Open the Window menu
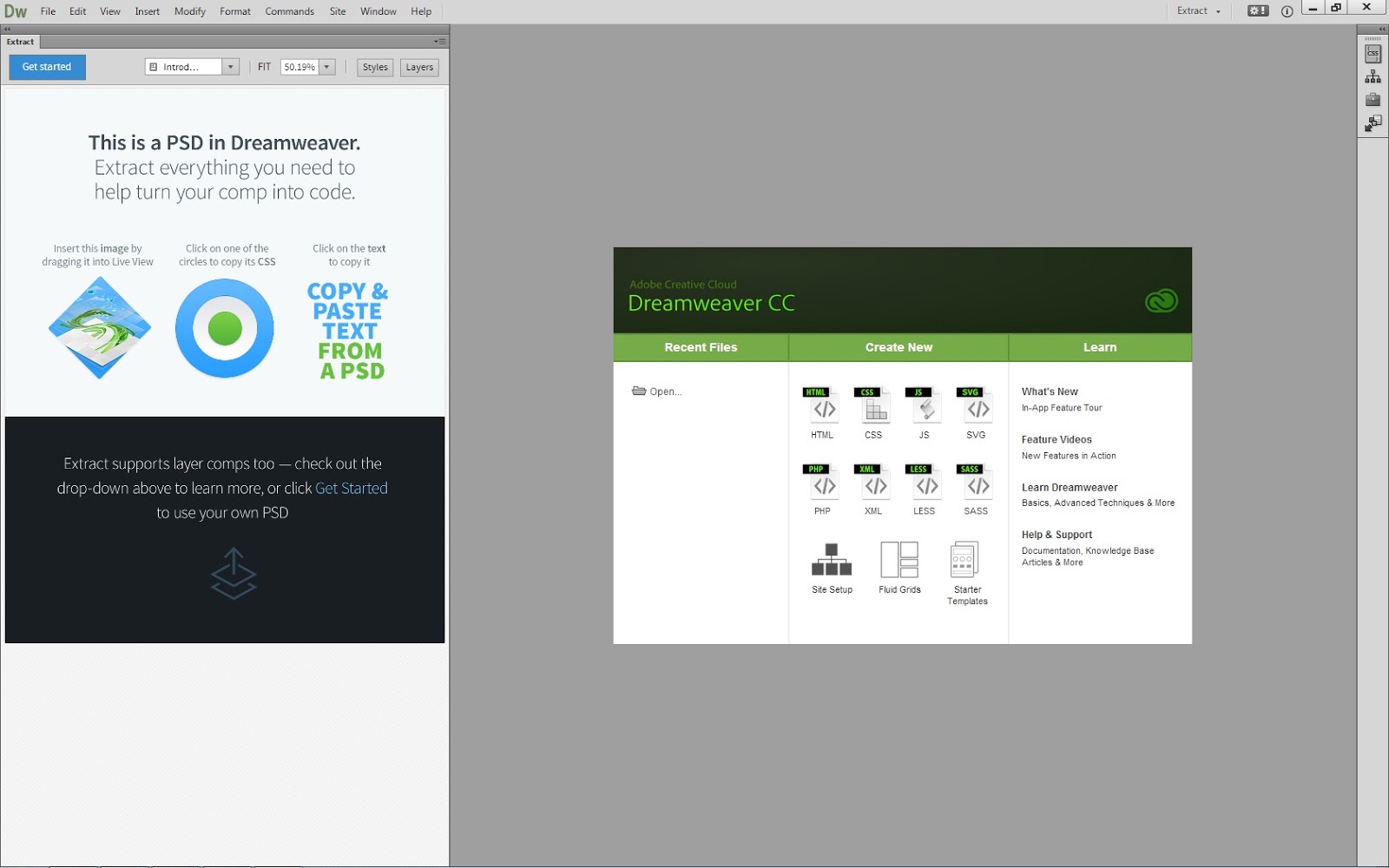The image size is (1389, 868). point(379,11)
